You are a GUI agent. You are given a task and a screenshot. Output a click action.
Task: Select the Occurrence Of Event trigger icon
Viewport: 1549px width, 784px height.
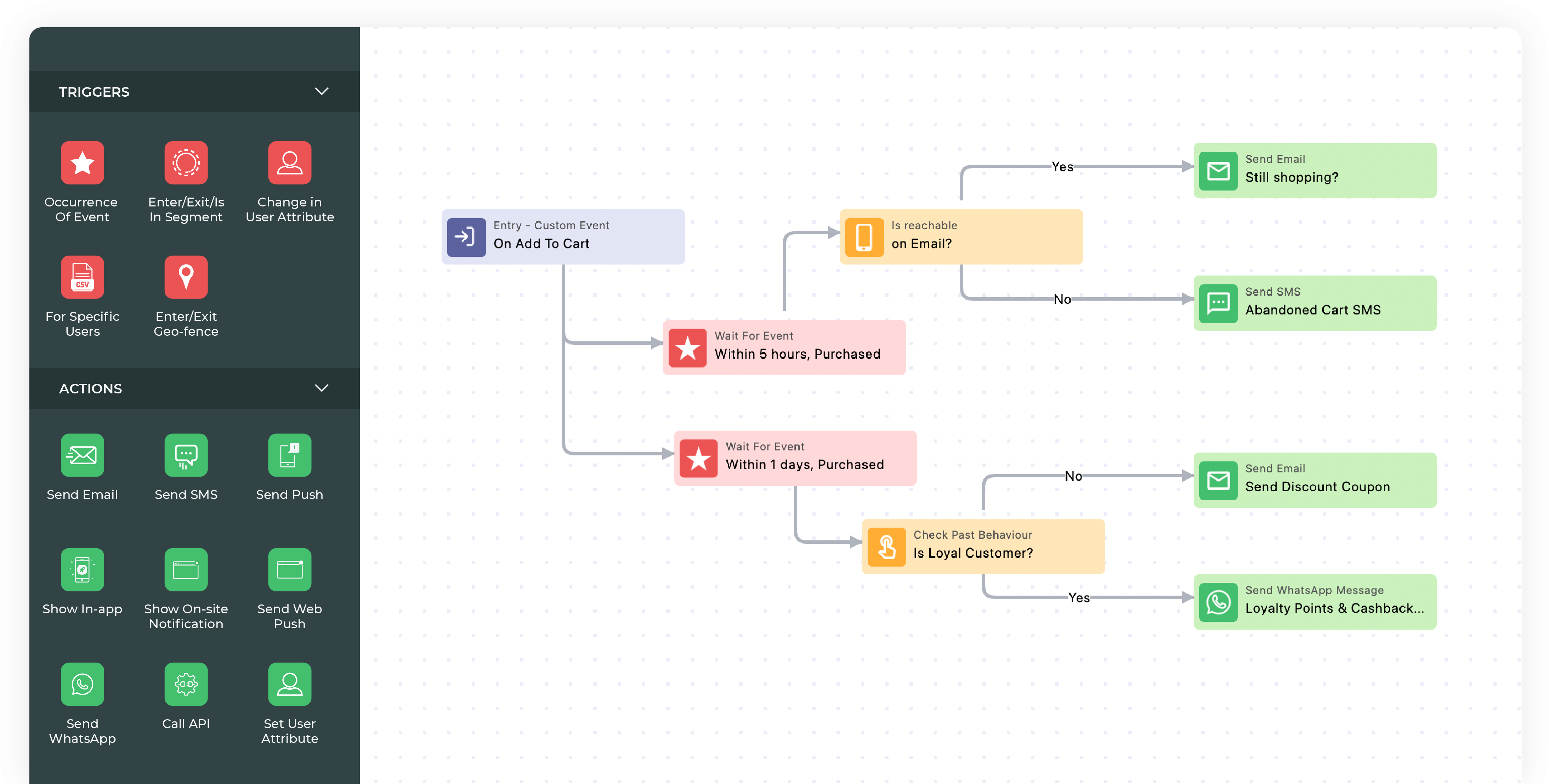[x=82, y=162]
